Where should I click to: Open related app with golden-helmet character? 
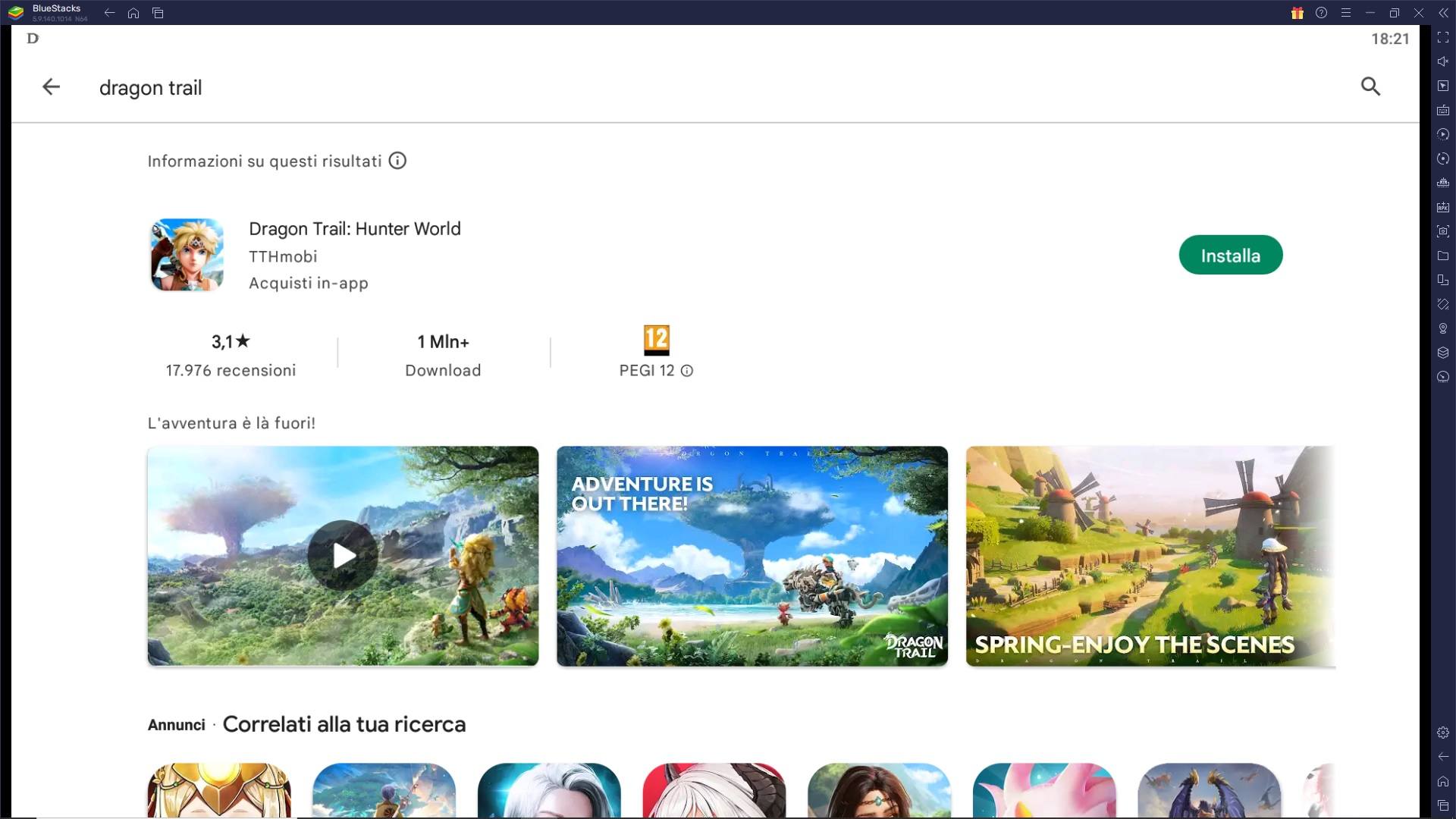(219, 789)
